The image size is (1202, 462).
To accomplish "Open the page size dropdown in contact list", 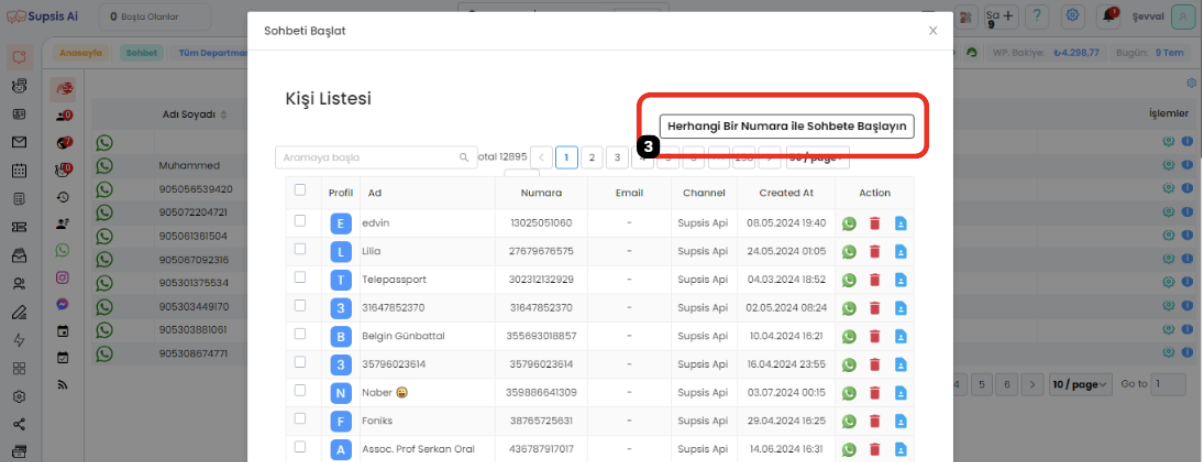I will pos(817,157).
